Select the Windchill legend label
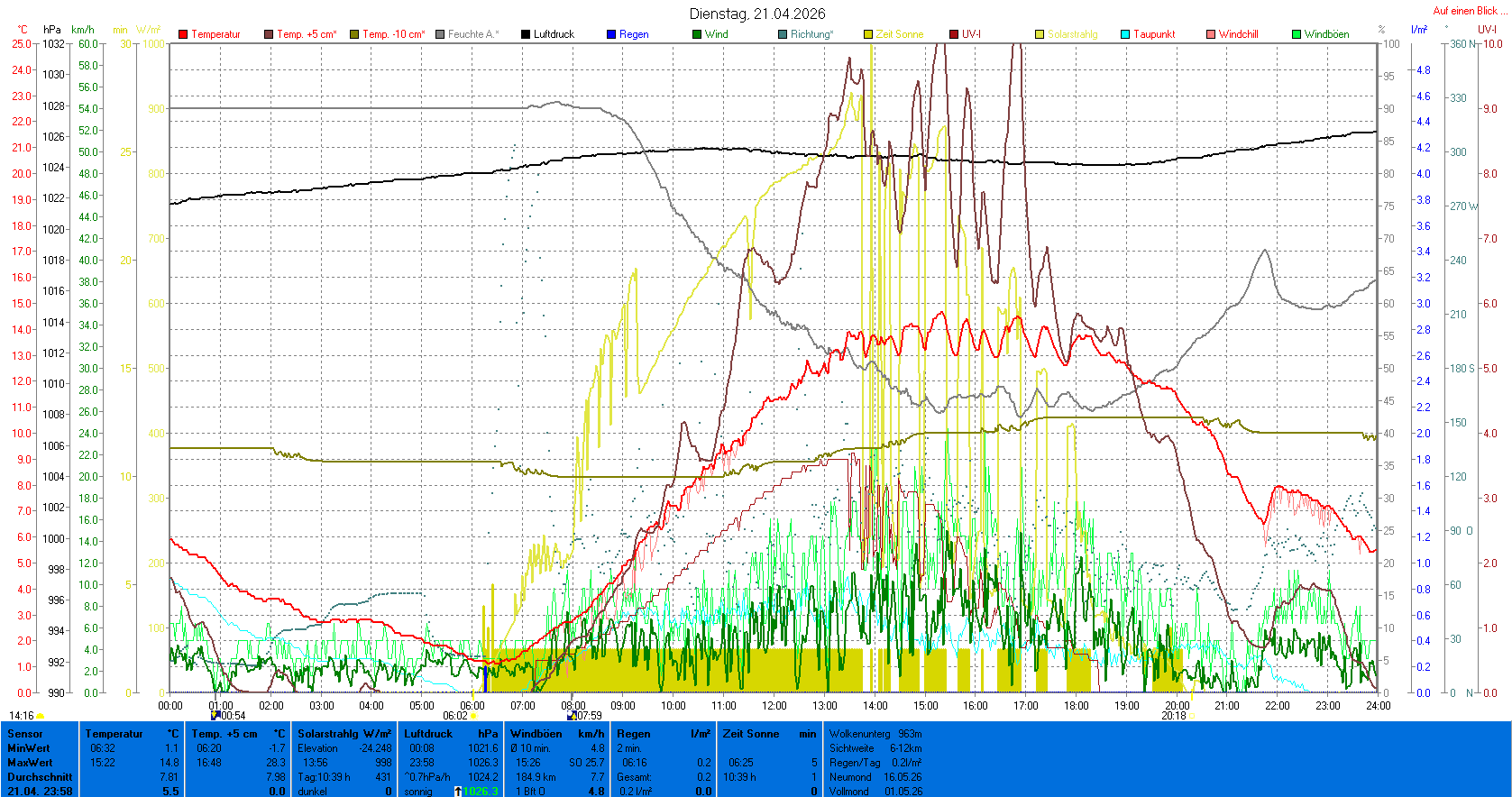1512x797 pixels. (x=1238, y=34)
